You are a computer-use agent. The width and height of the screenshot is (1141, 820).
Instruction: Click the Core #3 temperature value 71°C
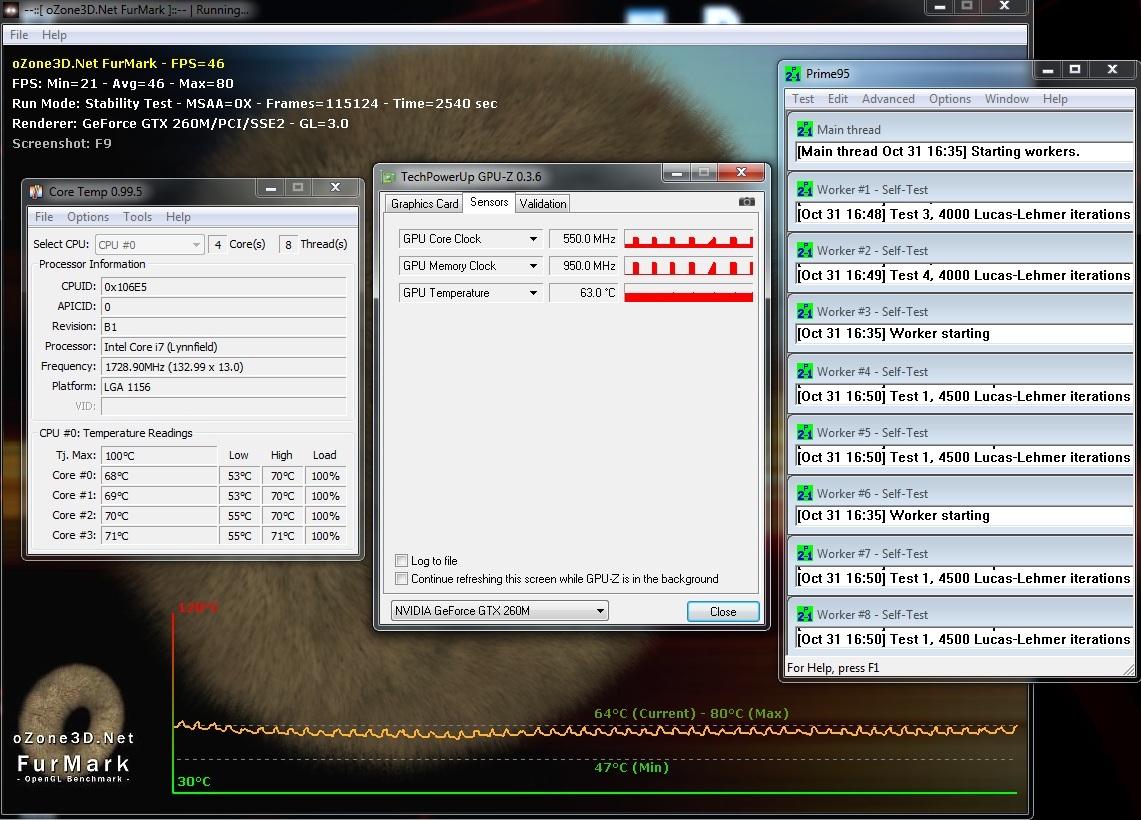(x=159, y=536)
